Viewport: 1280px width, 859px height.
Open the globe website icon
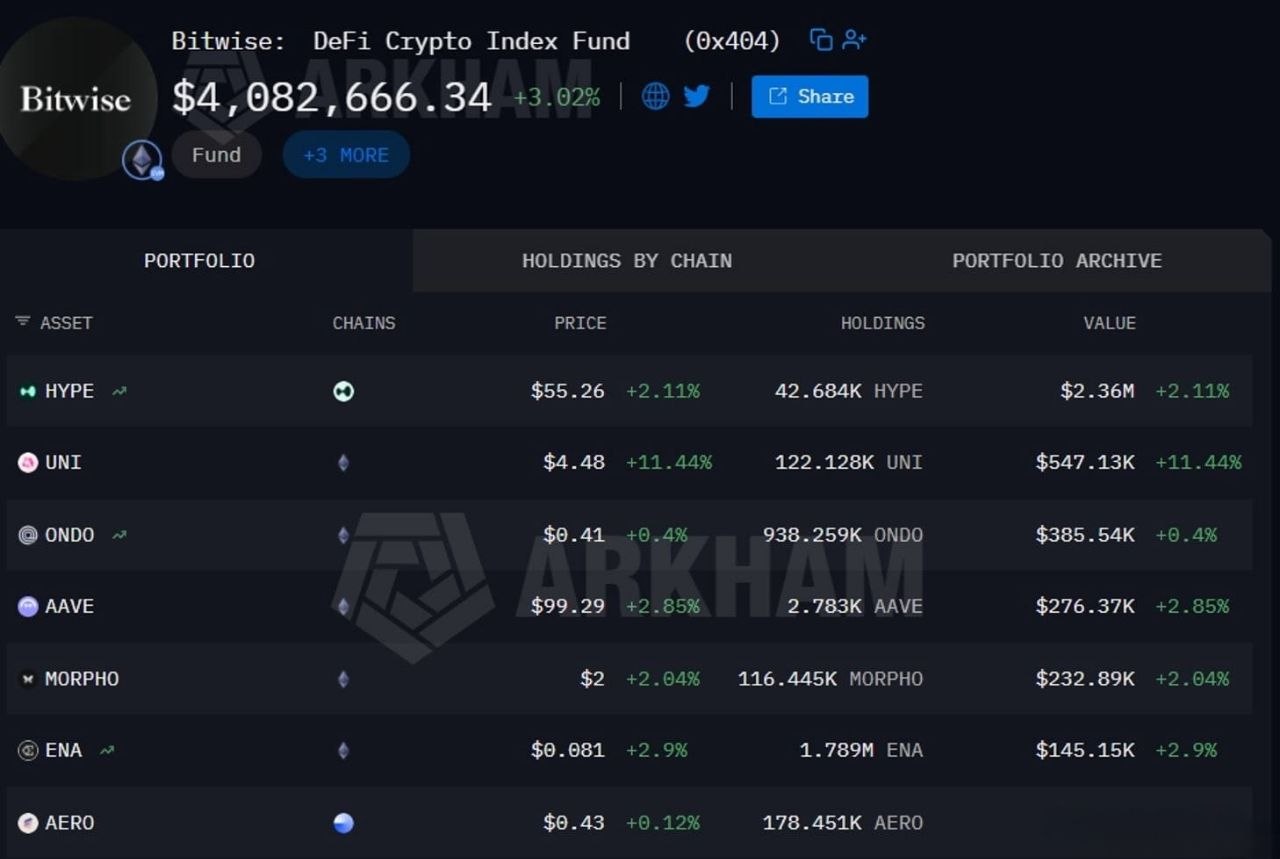[x=655, y=96]
